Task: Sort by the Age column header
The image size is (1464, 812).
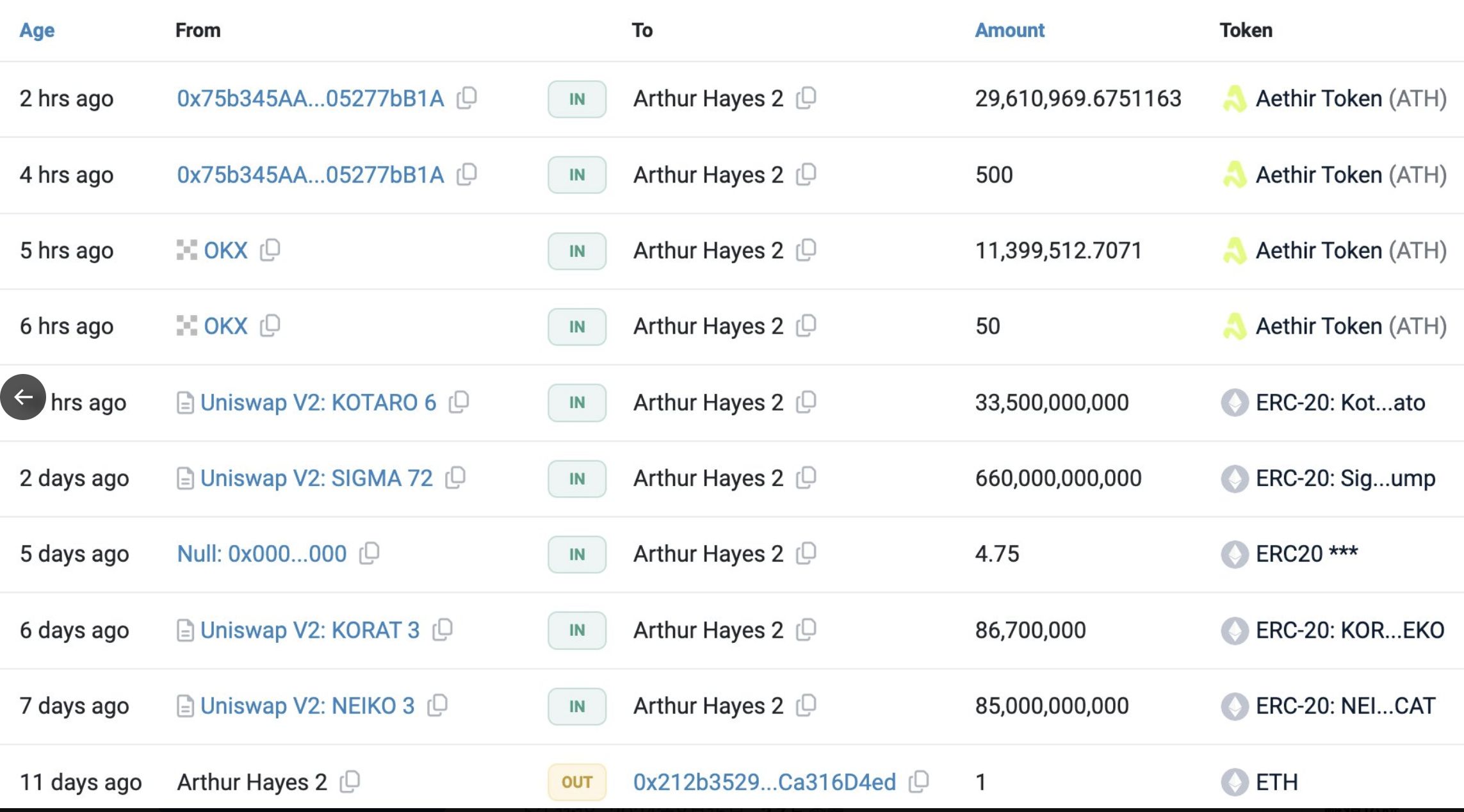Action: click(37, 30)
